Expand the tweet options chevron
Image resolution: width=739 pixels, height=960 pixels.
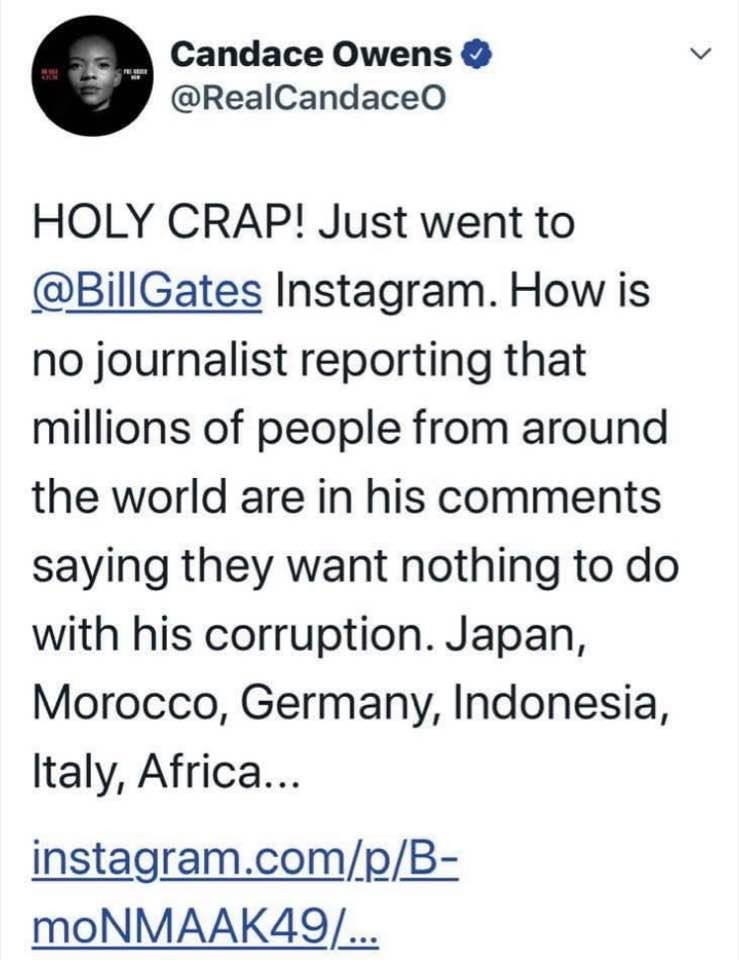point(704,54)
